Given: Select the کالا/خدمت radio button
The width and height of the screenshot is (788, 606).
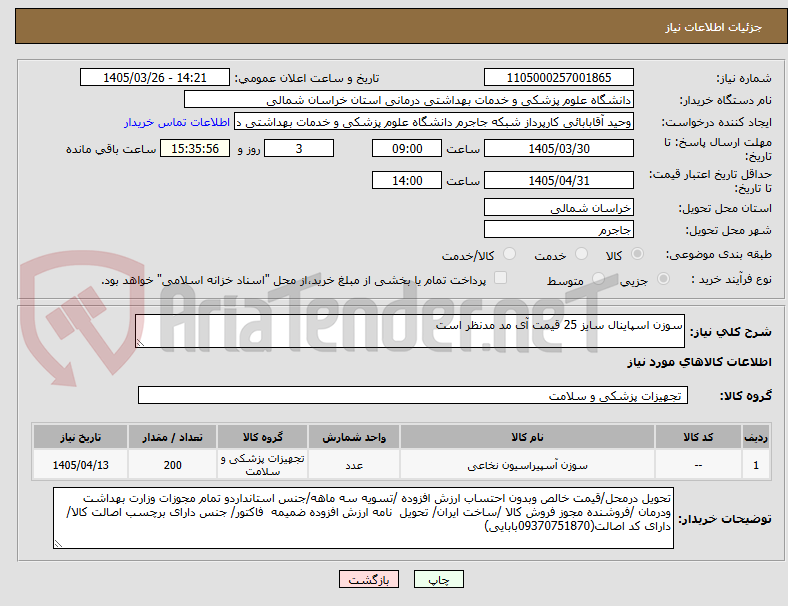Looking at the screenshot, I should click(x=510, y=254).
